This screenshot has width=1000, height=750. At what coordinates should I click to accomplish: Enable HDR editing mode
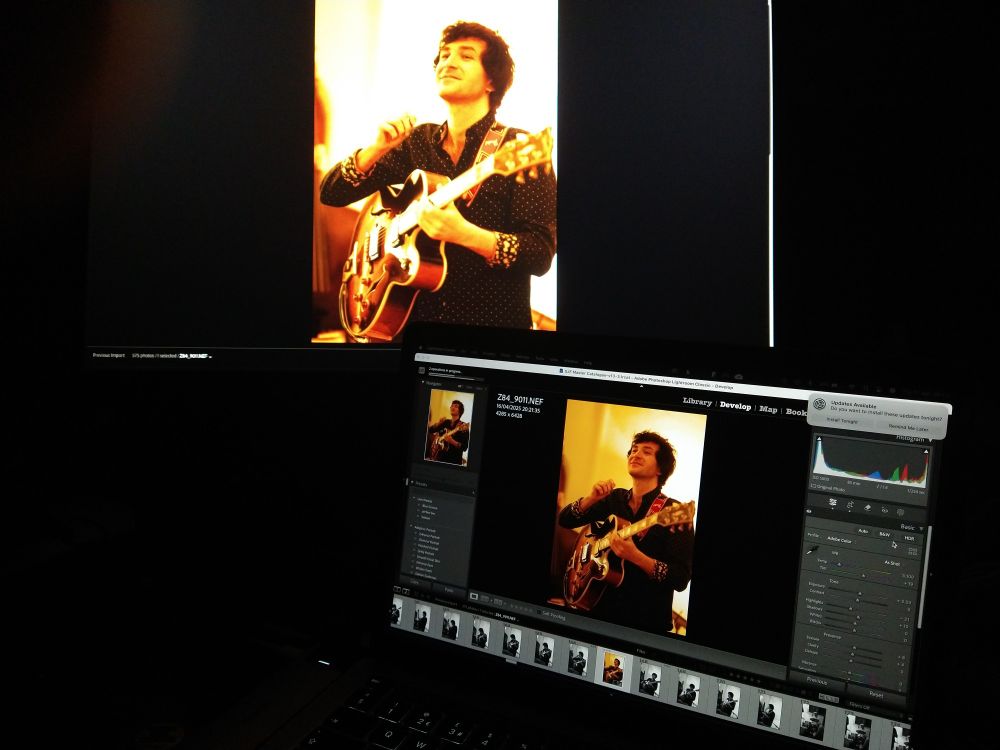(x=909, y=538)
